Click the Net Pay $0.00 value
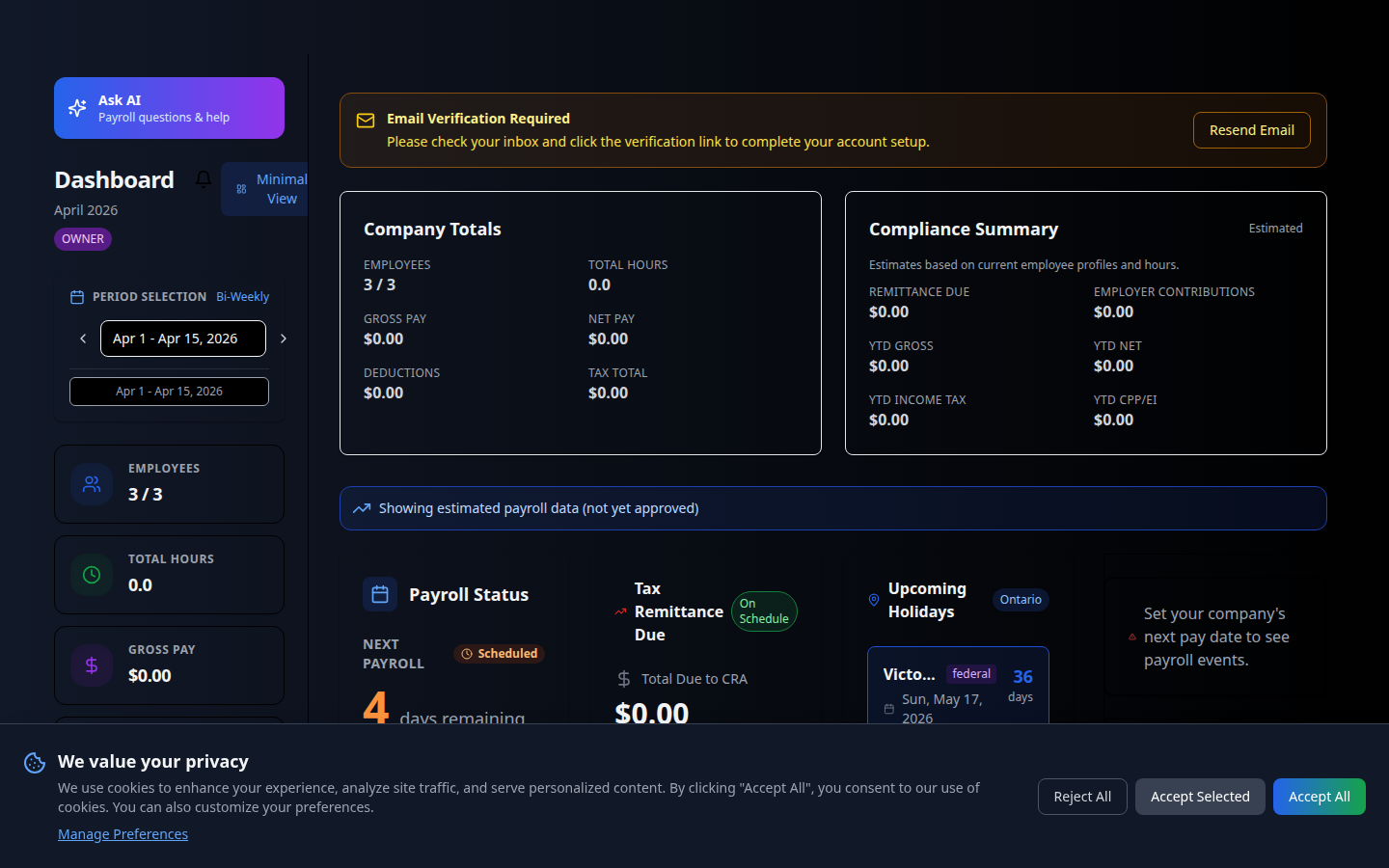The width and height of the screenshot is (1389, 868). coord(608,339)
